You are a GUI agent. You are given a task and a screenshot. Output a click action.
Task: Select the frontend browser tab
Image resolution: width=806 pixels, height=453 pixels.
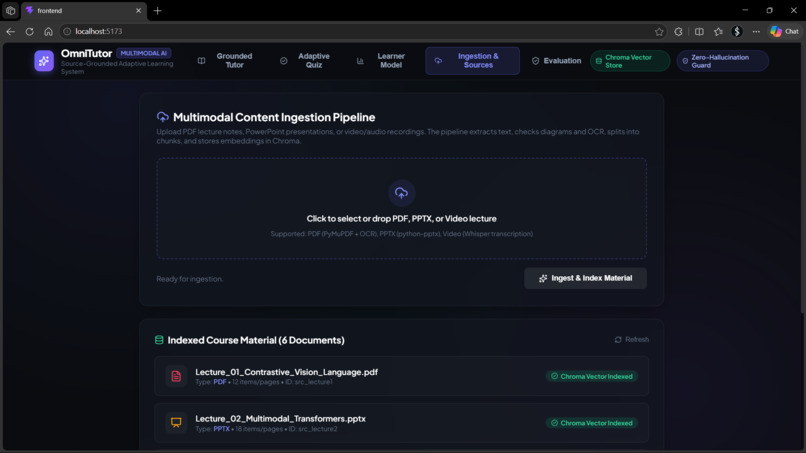84,10
